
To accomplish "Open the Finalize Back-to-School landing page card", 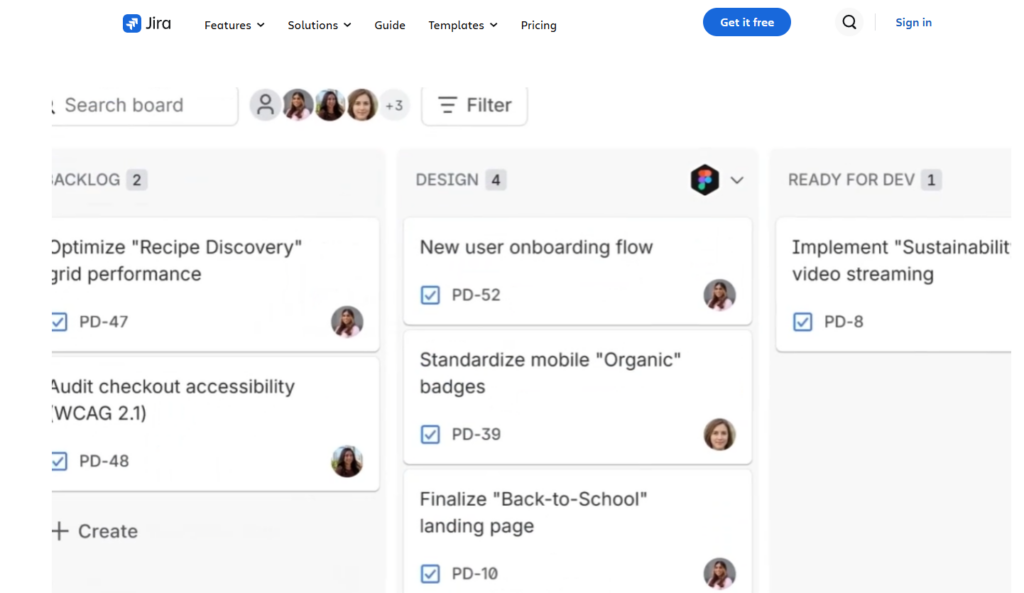I will pyautogui.click(x=578, y=532).
